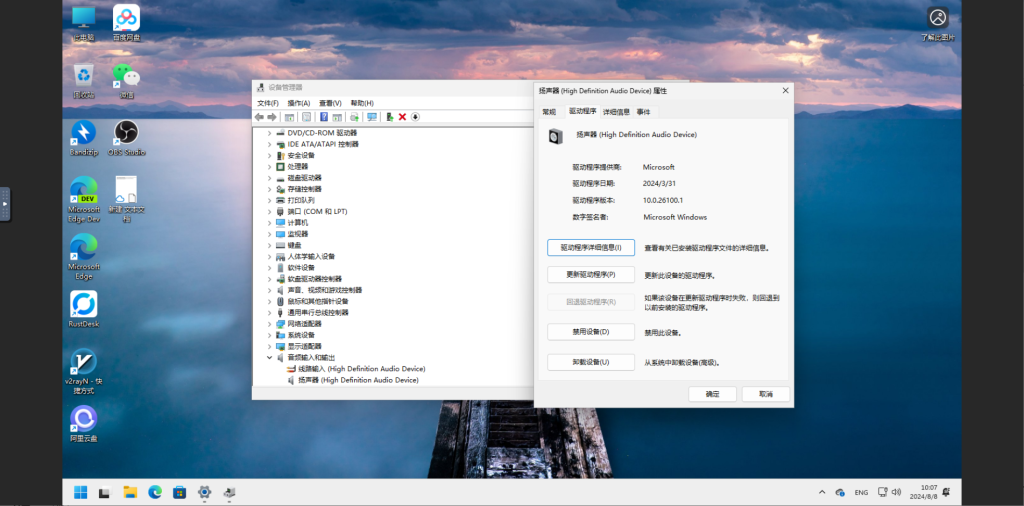Open Microsoft Store from the taskbar
1024x506 pixels.
[180, 492]
